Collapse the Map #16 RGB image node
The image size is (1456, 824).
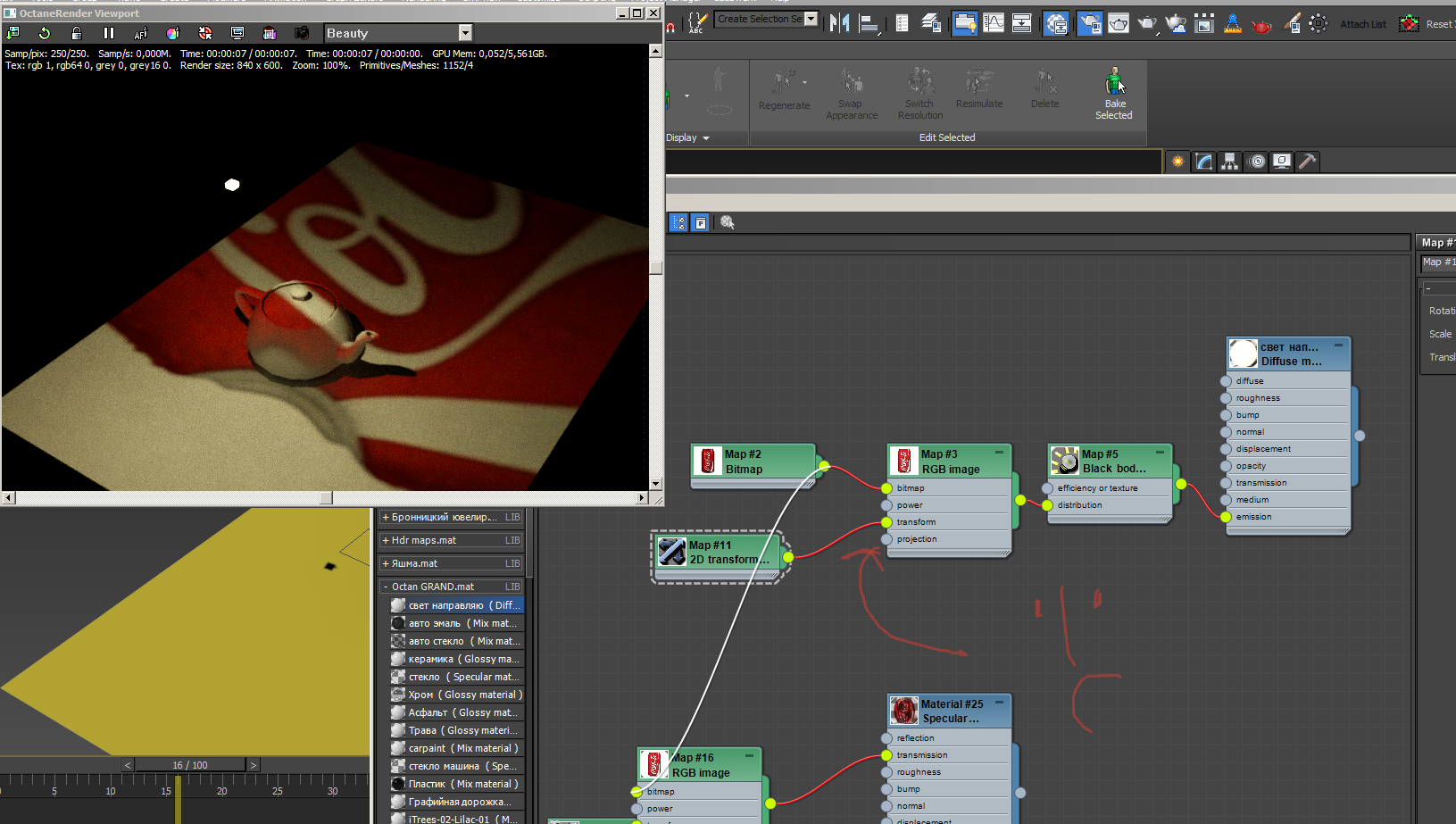coord(750,756)
